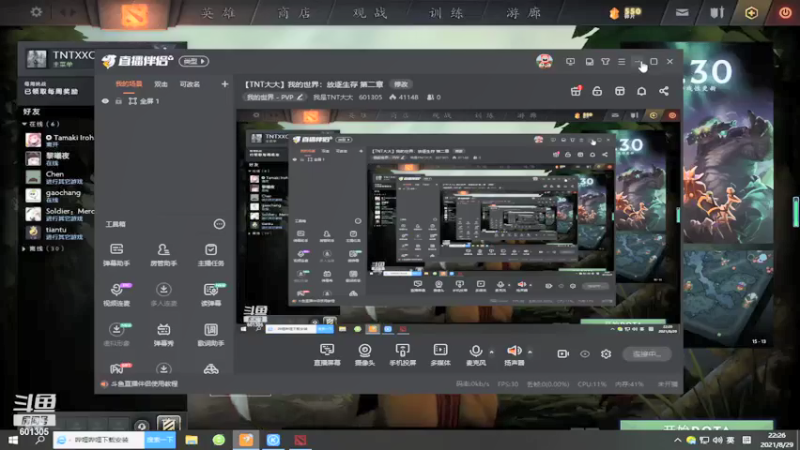Screen dimensions: 800x450
Task: Expand speaker options arrow
Action: [x=530, y=352]
